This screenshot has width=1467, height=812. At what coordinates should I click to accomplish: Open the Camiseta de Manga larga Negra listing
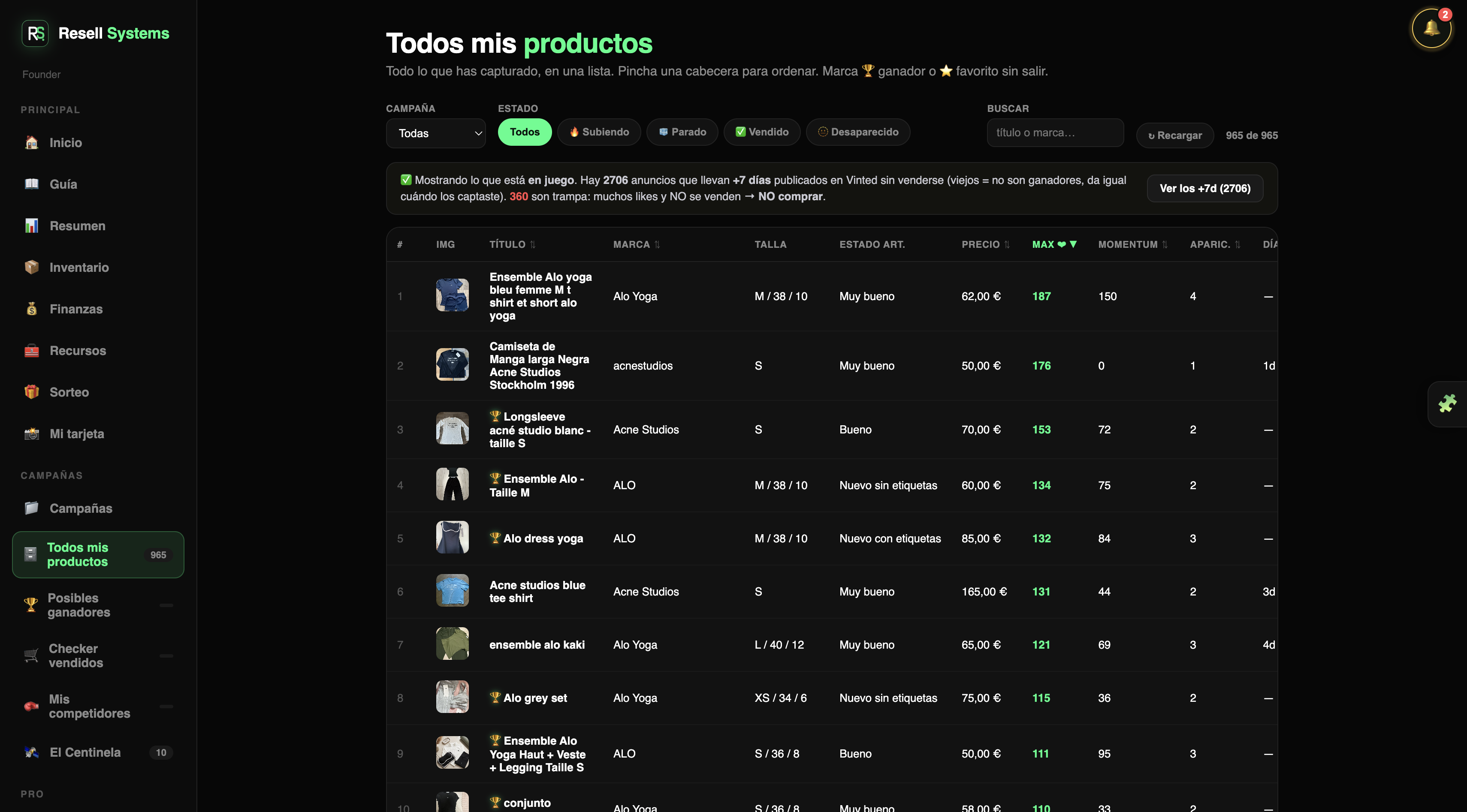pyautogui.click(x=539, y=365)
